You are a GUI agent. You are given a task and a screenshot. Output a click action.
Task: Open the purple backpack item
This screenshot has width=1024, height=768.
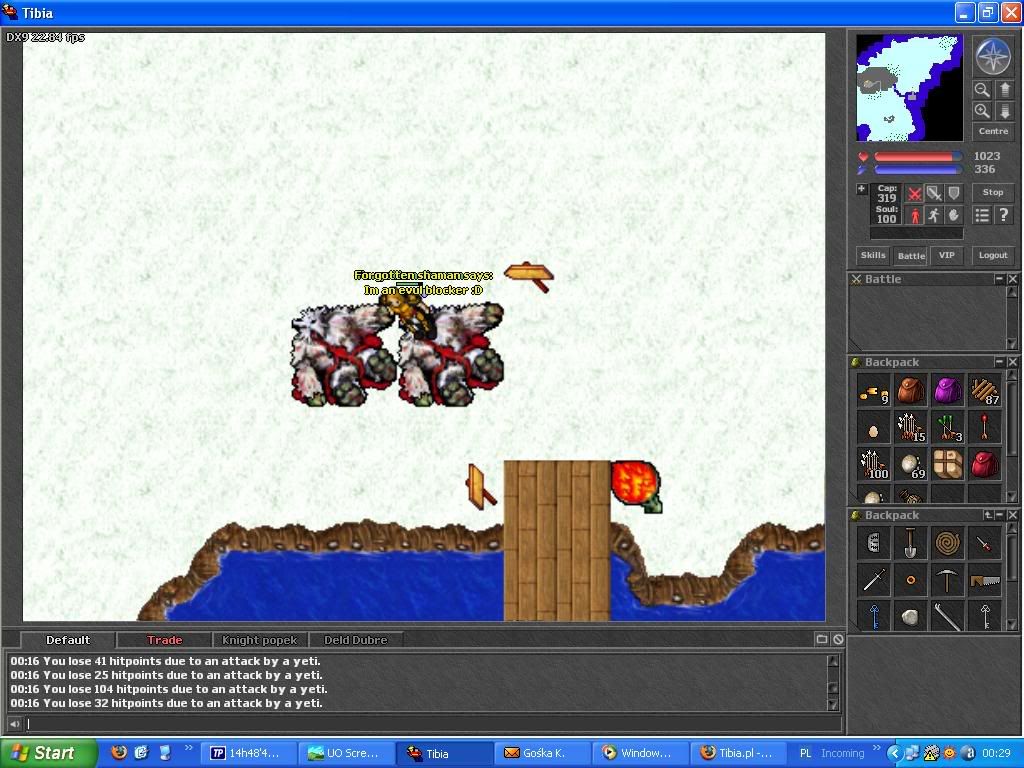pos(948,392)
